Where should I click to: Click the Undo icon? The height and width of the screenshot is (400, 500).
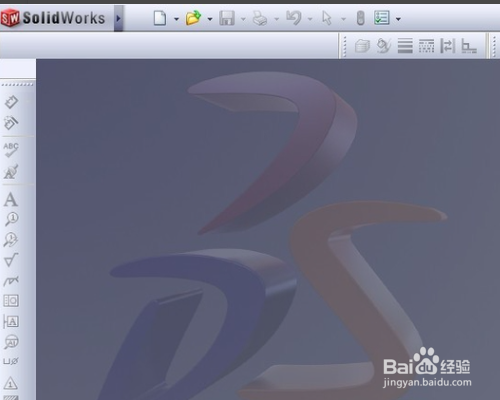(294, 18)
